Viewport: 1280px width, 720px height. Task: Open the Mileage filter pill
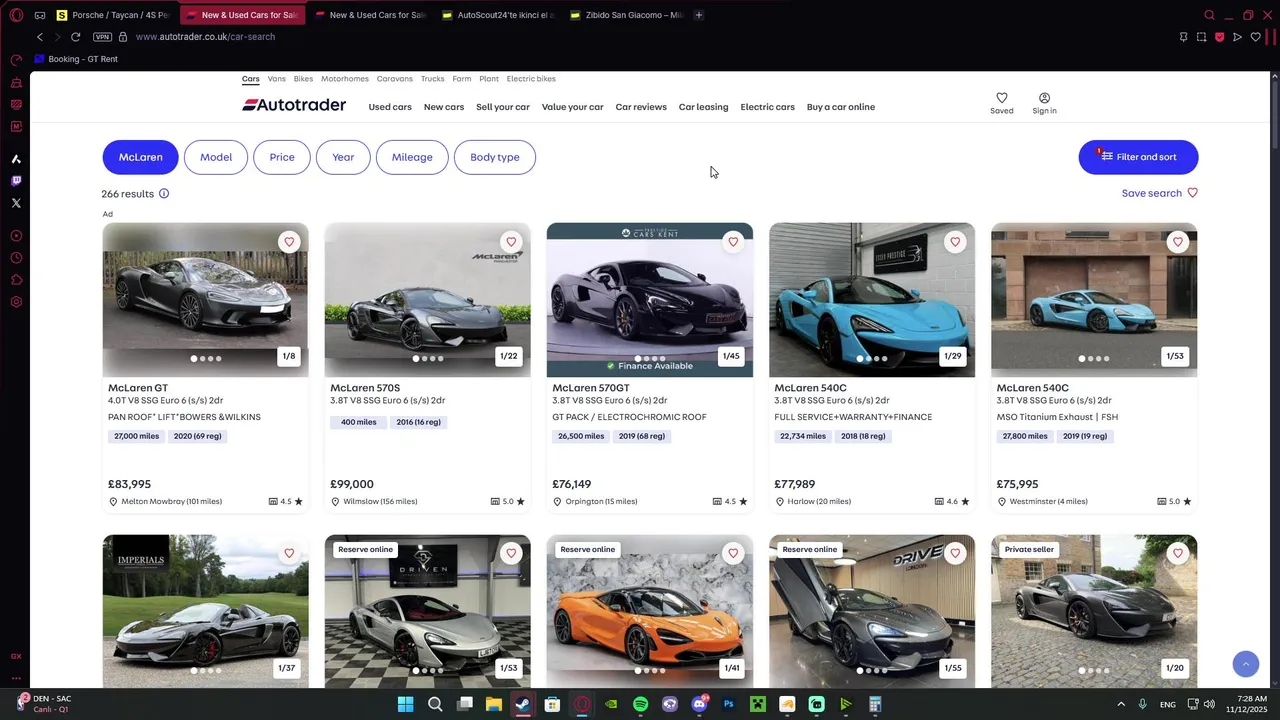click(x=412, y=157)
